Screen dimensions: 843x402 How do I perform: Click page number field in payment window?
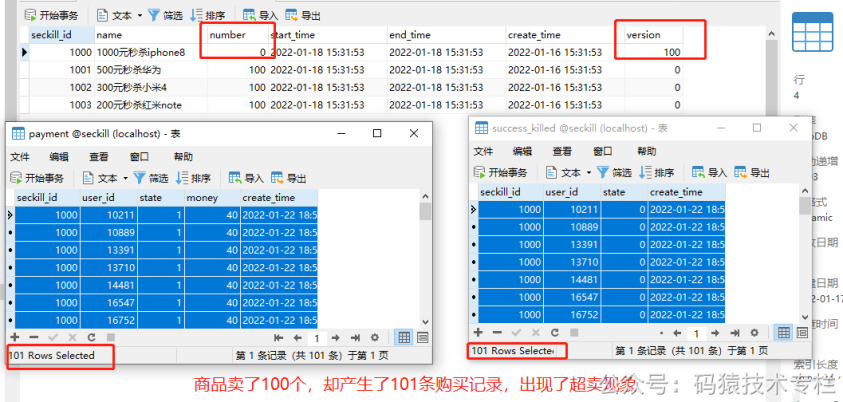pos(317,338)
